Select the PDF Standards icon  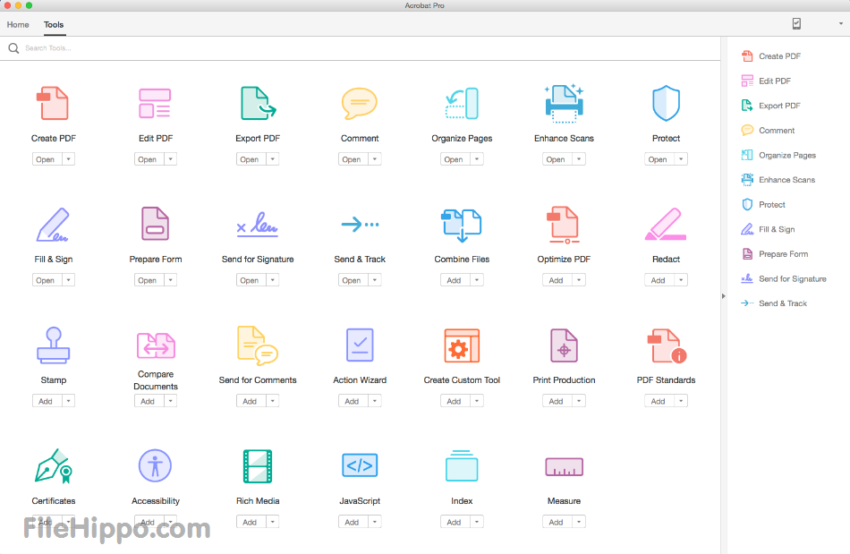(x=667, y=345)
